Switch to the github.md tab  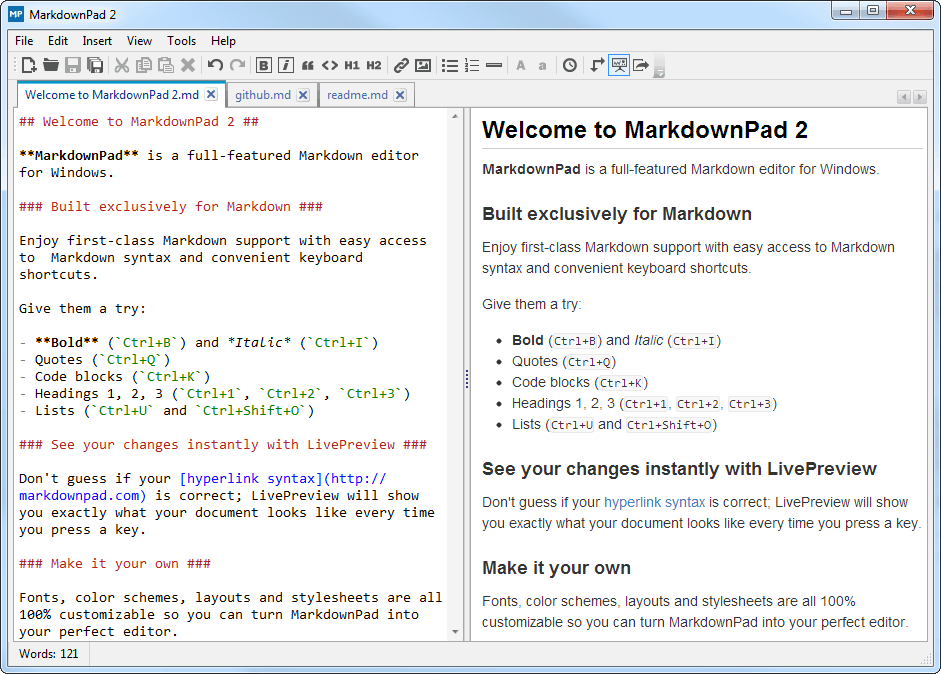[261, 94]
